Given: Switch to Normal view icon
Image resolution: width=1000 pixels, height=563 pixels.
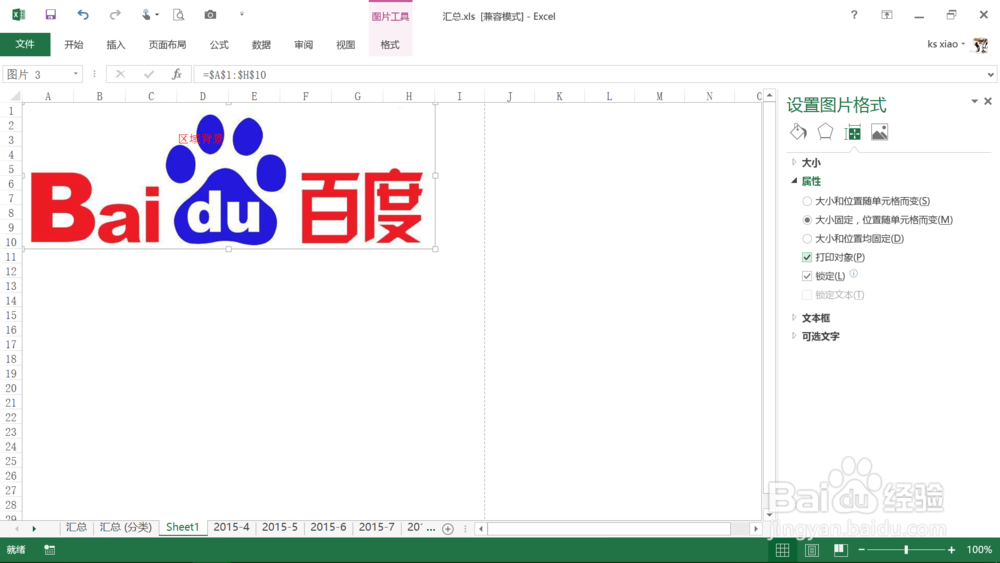Looking at the screenshot, I should (783, 550).
